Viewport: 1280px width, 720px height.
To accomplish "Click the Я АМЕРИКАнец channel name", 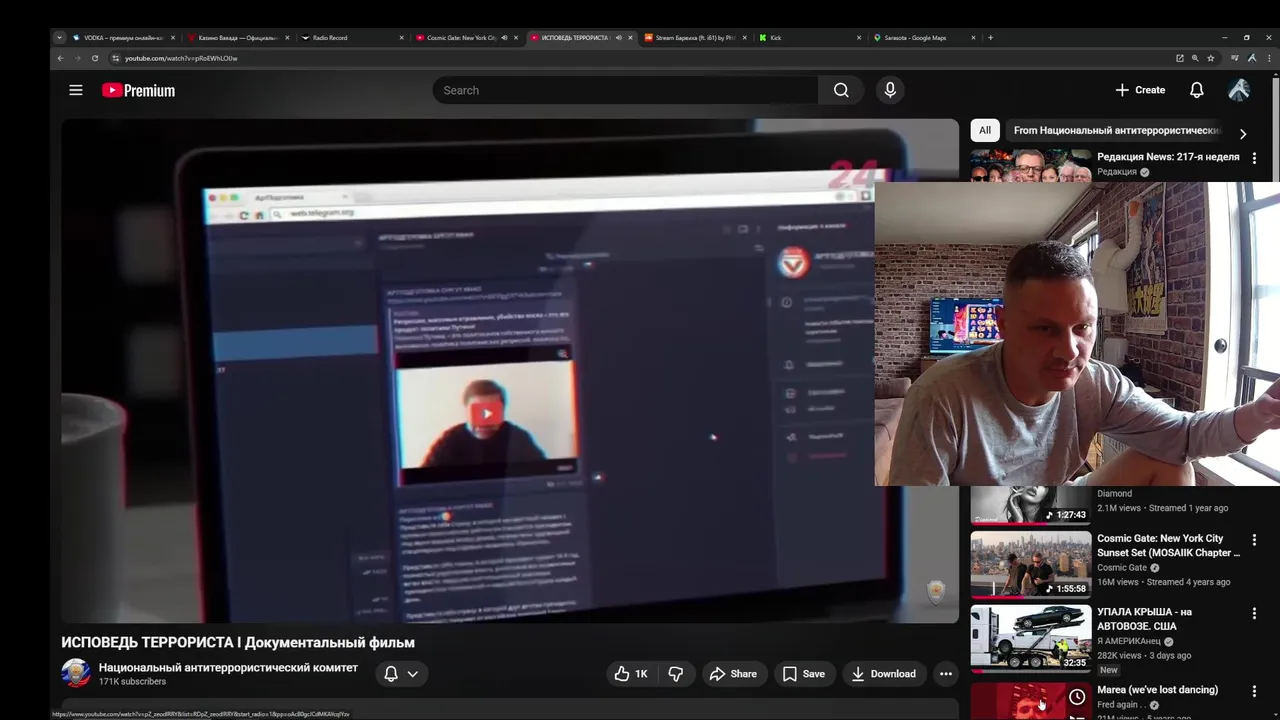I will point(1129,641).
